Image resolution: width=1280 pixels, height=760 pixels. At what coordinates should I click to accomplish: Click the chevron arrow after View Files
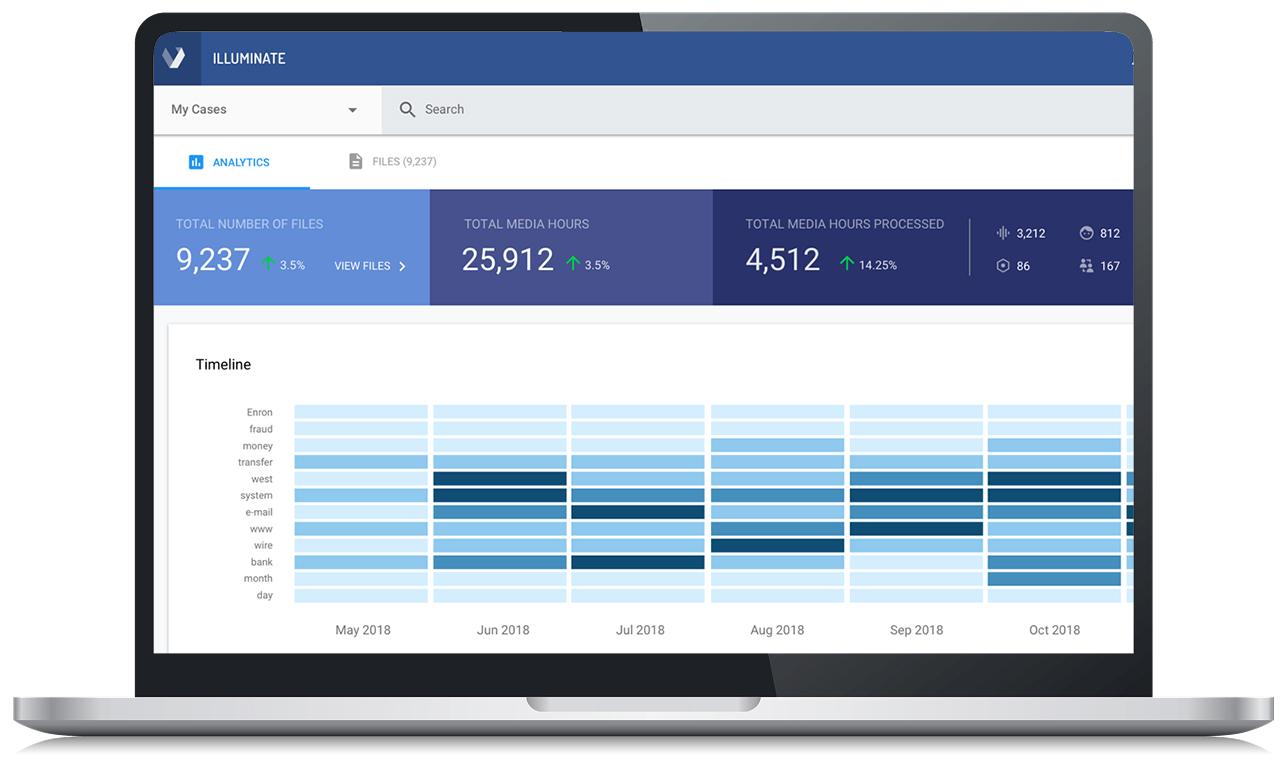pyautogui.click(x=402, y=266)
